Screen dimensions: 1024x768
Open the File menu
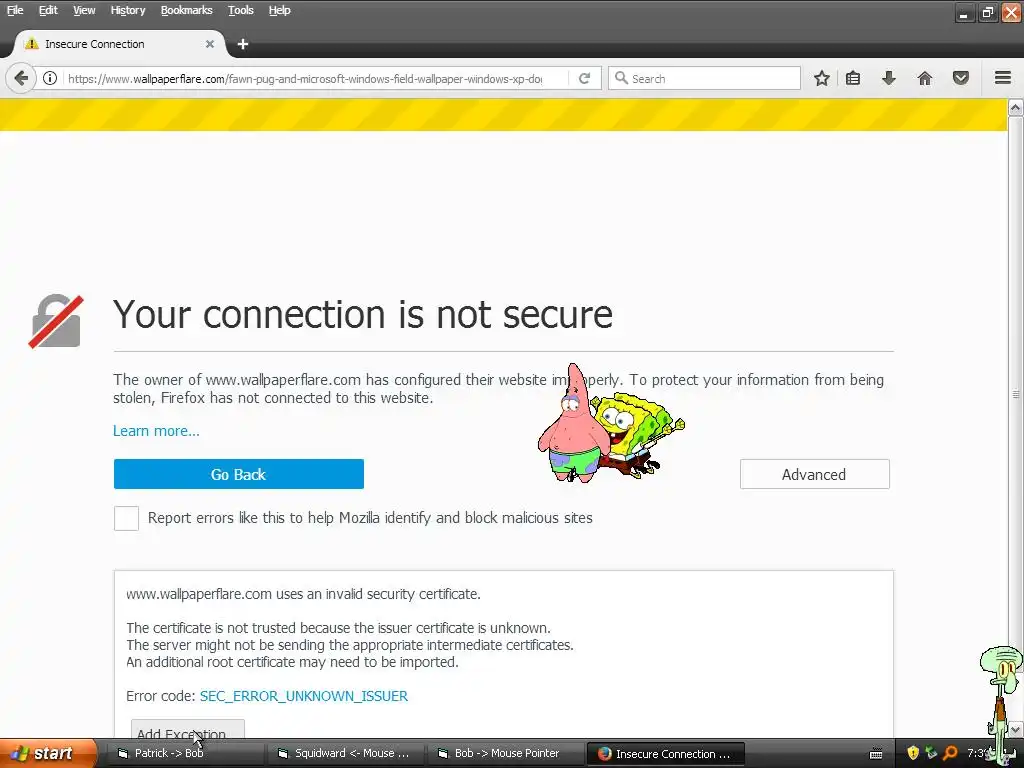[15, 10]
